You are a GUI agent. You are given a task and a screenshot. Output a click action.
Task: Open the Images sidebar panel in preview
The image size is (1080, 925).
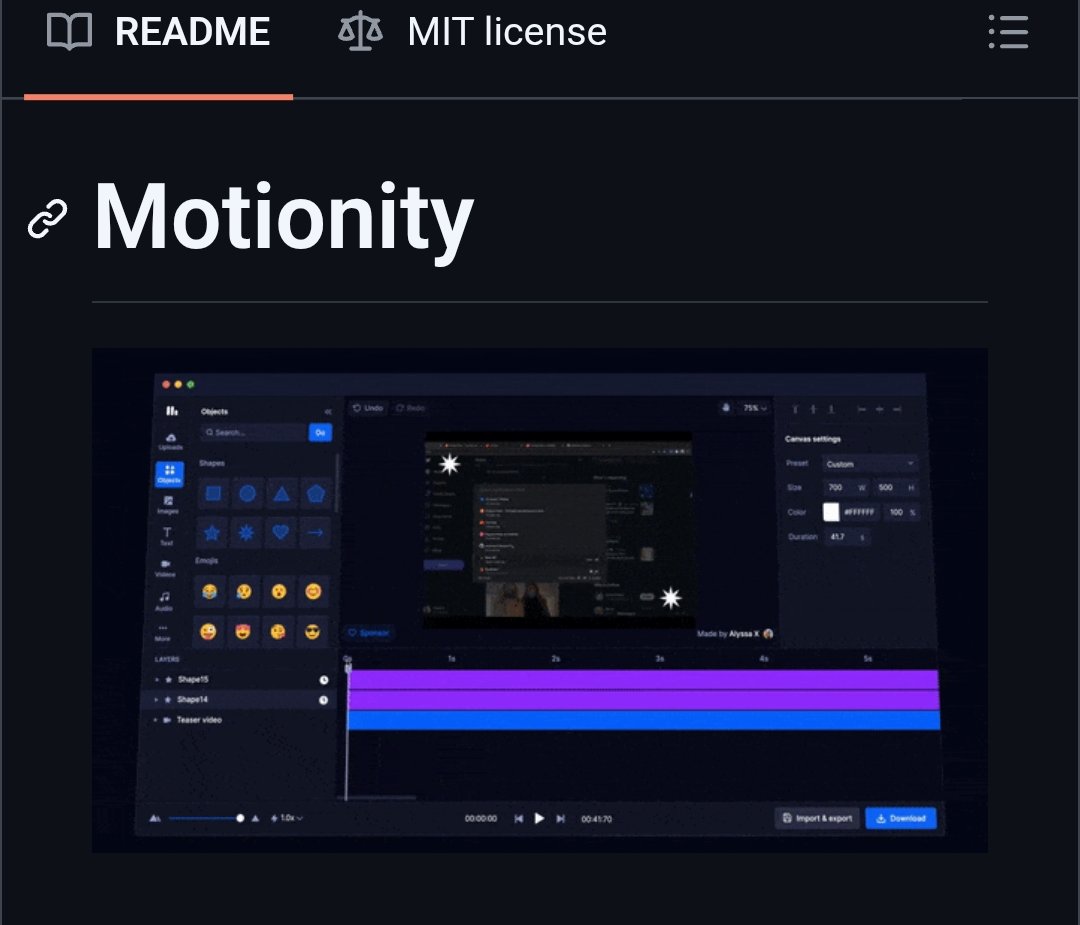point(168,504)
